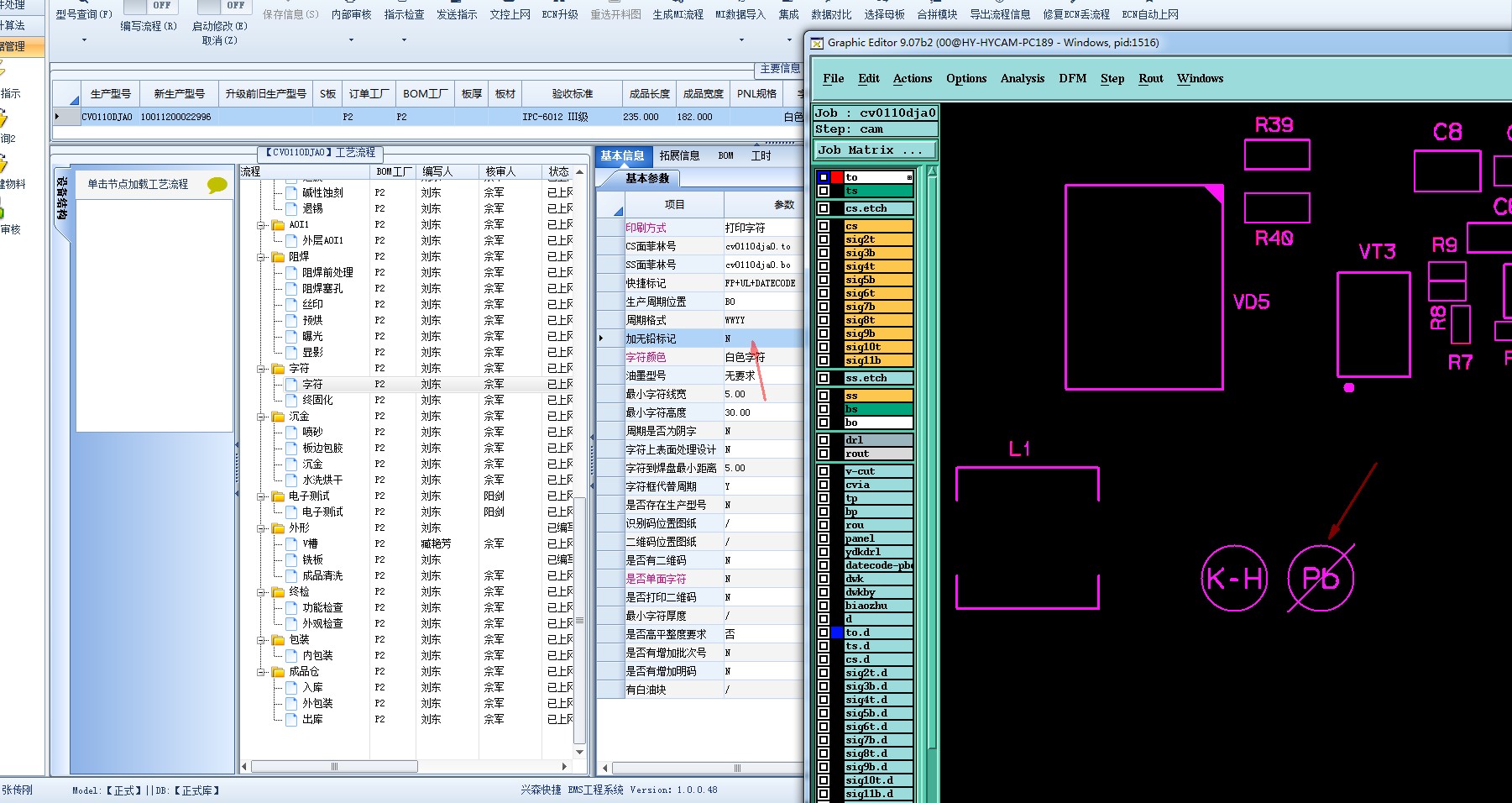Click the document icon beside 功能检查

coord(291,607)
